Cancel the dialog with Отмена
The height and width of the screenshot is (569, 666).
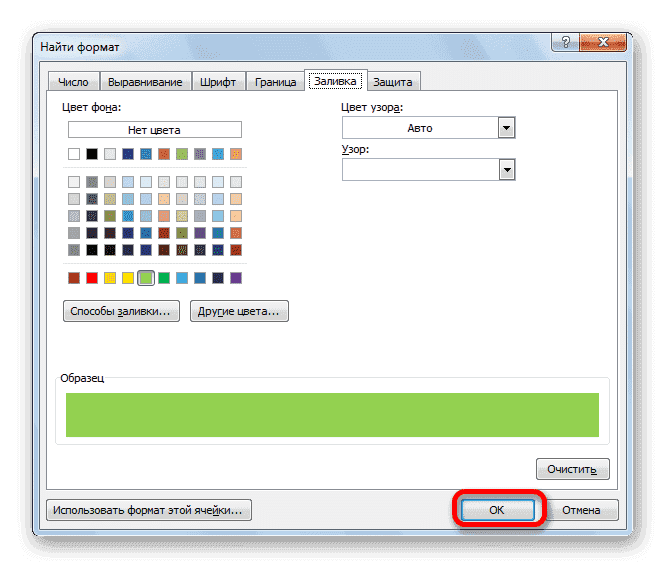coord(581,510)
